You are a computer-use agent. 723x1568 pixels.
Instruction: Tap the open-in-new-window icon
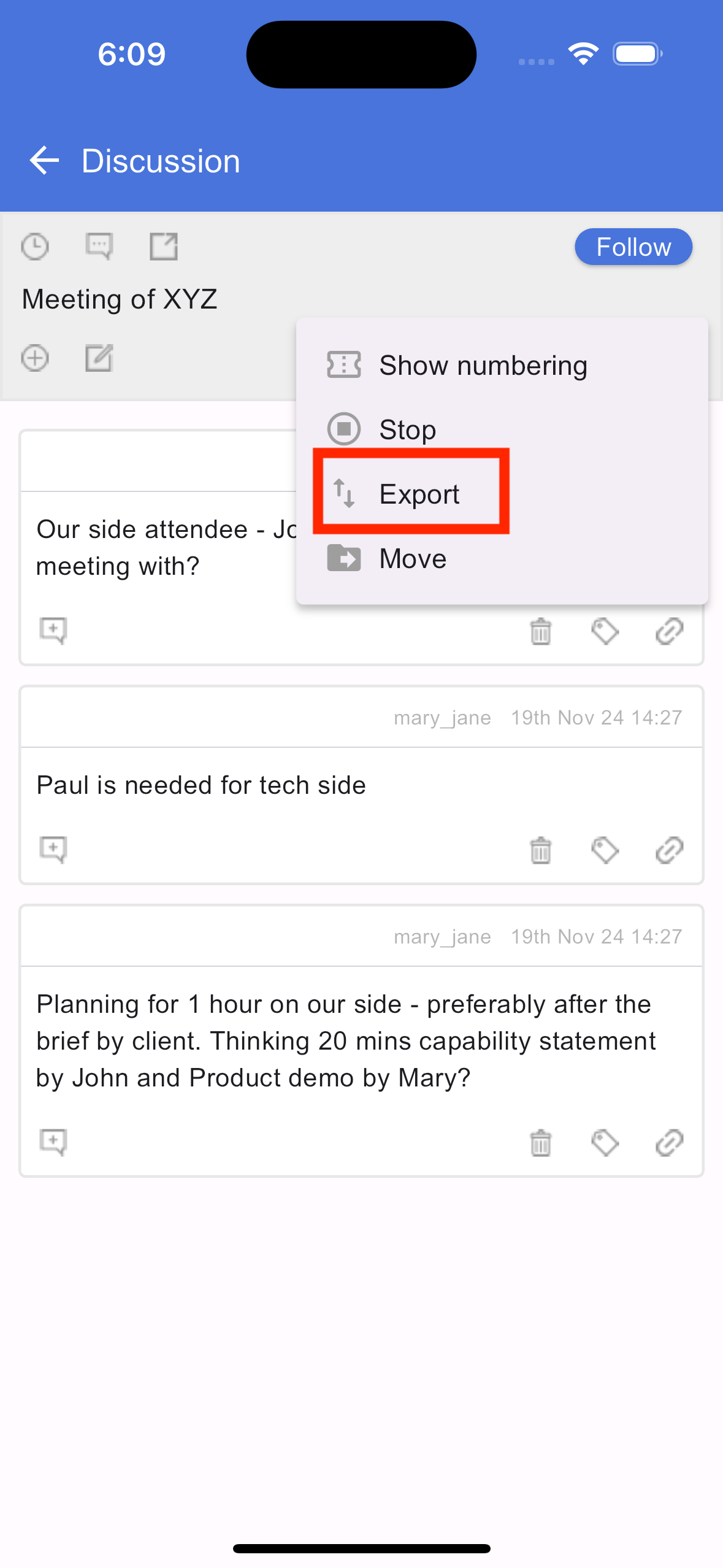coord(164,247)
